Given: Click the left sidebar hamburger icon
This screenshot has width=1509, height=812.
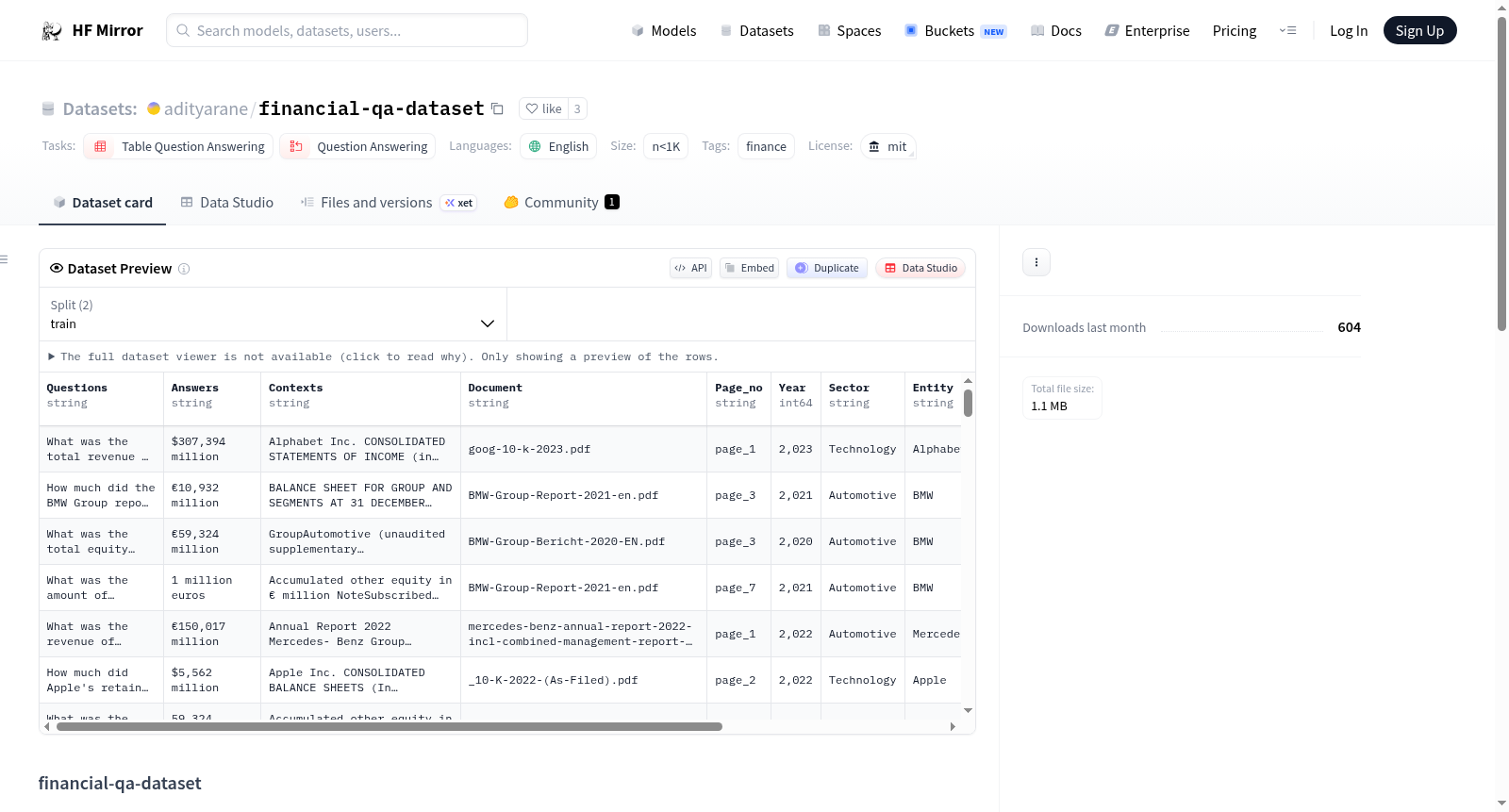Looking at the screenshot, I should click(4, 259).
